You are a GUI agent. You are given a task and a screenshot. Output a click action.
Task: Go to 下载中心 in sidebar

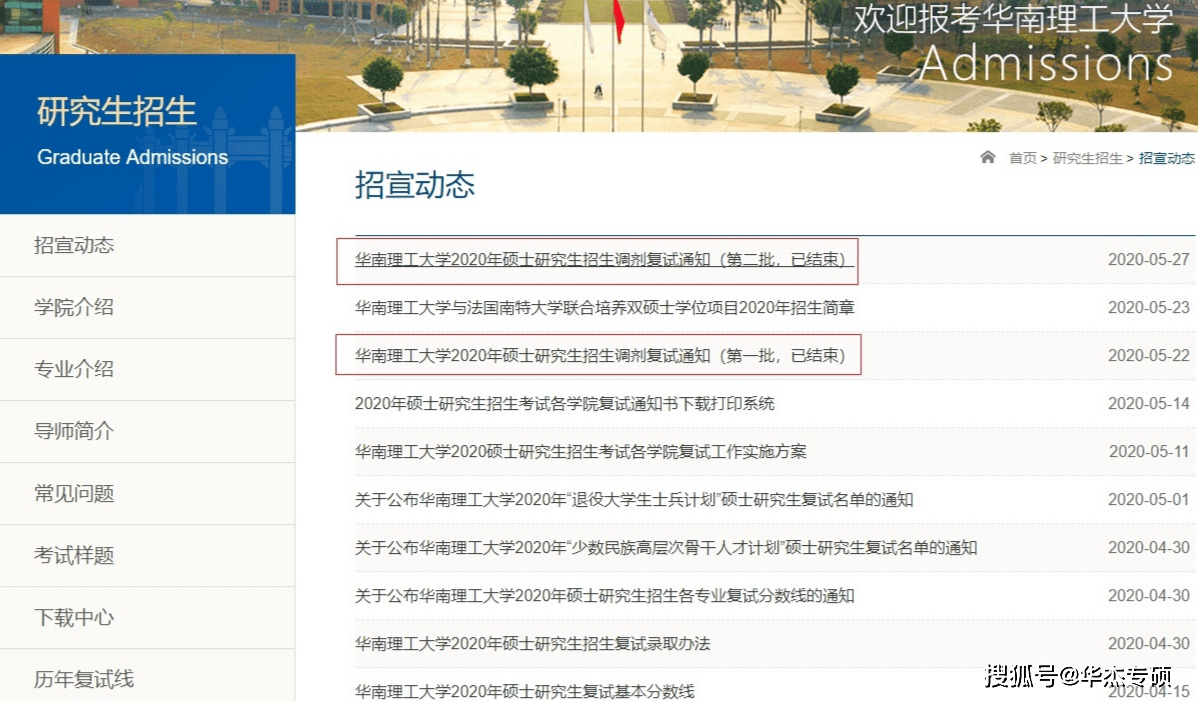pyautogui.click(x=74, y=617)
